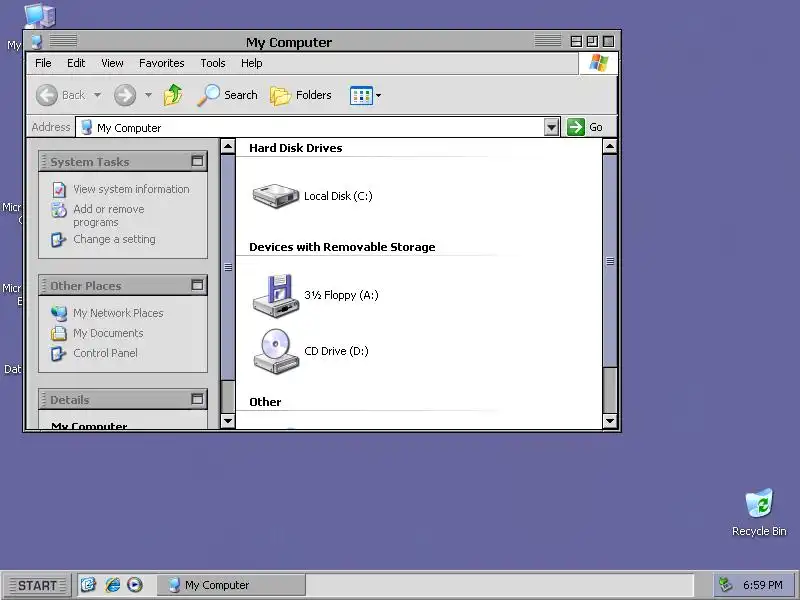800x600 pixels.
Task: Open the Back history dropdown arrow
Action: coord(97,95)
